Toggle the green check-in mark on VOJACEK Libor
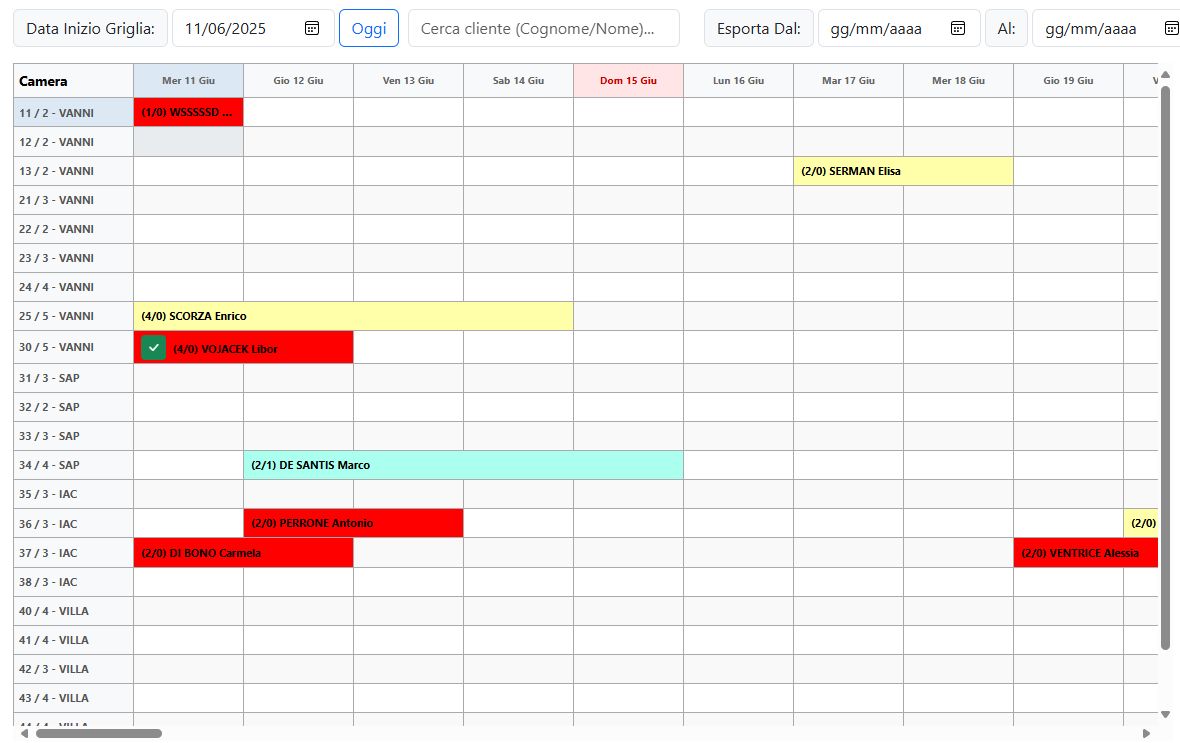The width and height of the screenshot is (1180, 743). pos(152,347)
